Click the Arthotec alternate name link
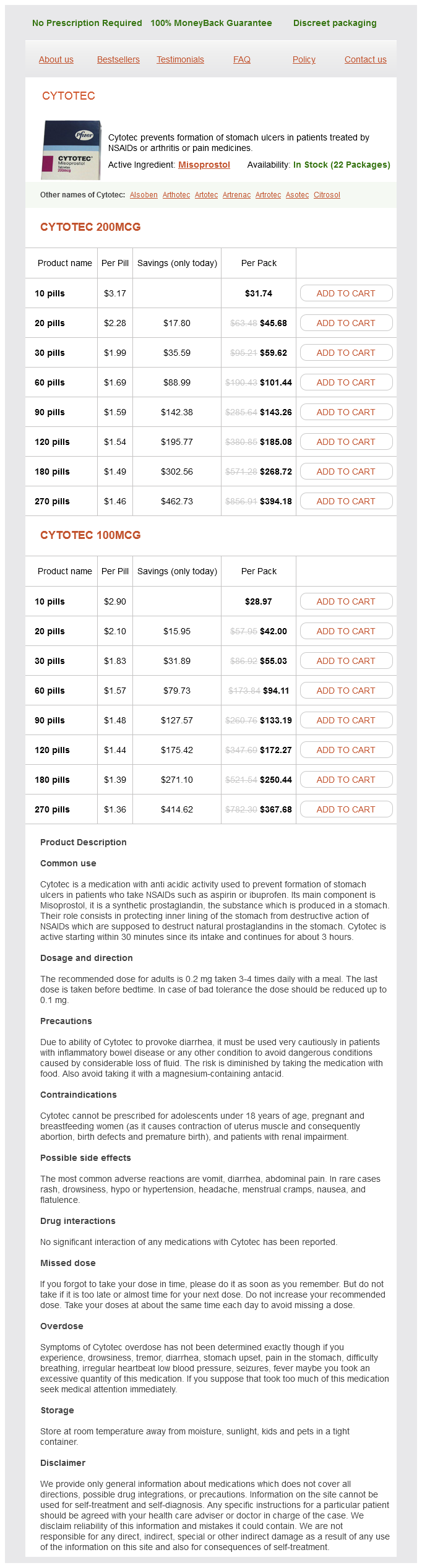The image size is (422, 1568). (176, 195)
